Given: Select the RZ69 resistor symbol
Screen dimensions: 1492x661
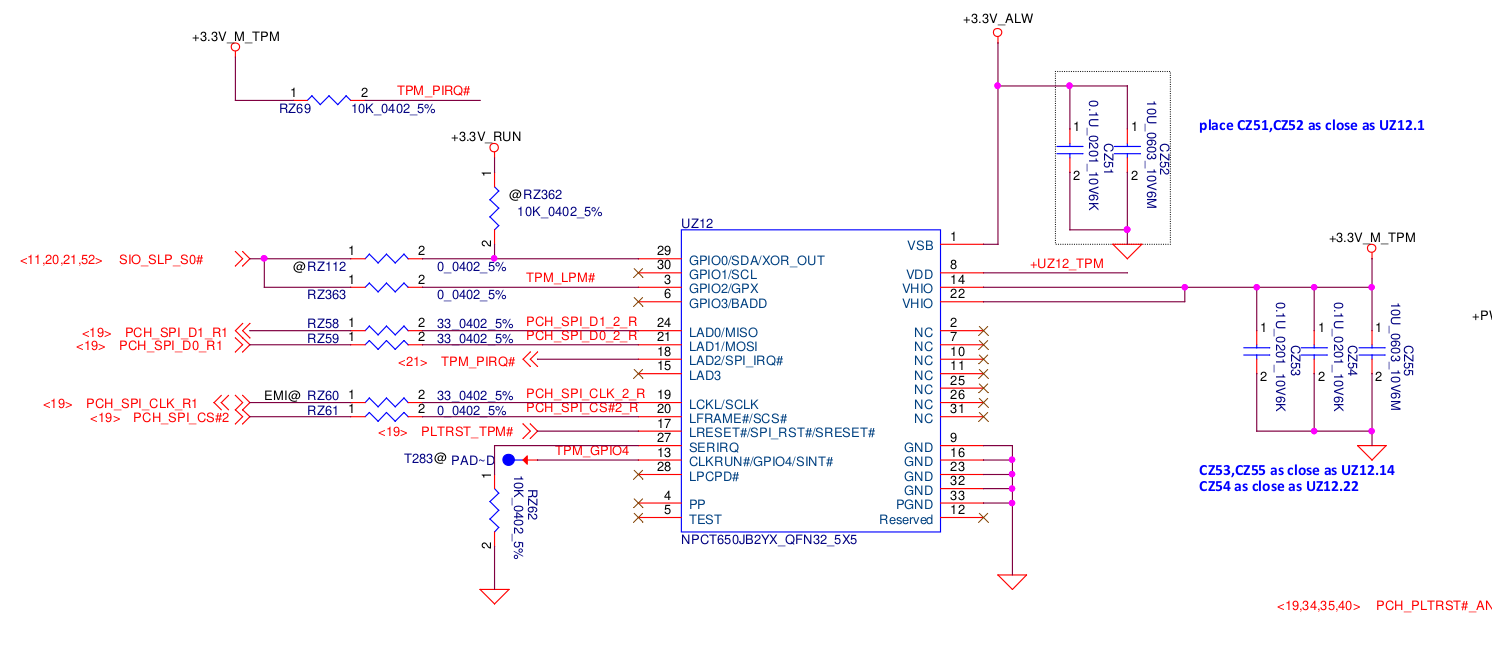Looking at the screenshot, I should [x=329, y=100].
